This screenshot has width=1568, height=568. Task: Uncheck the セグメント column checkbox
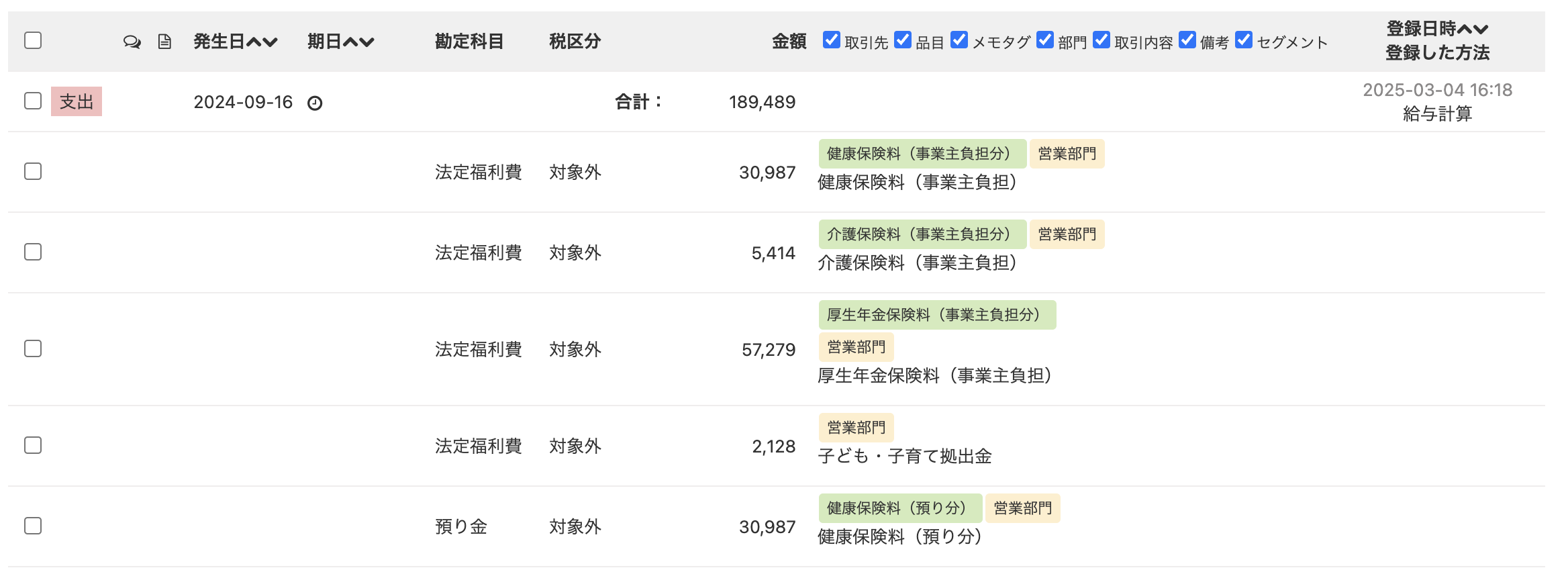coord(1244,40)
